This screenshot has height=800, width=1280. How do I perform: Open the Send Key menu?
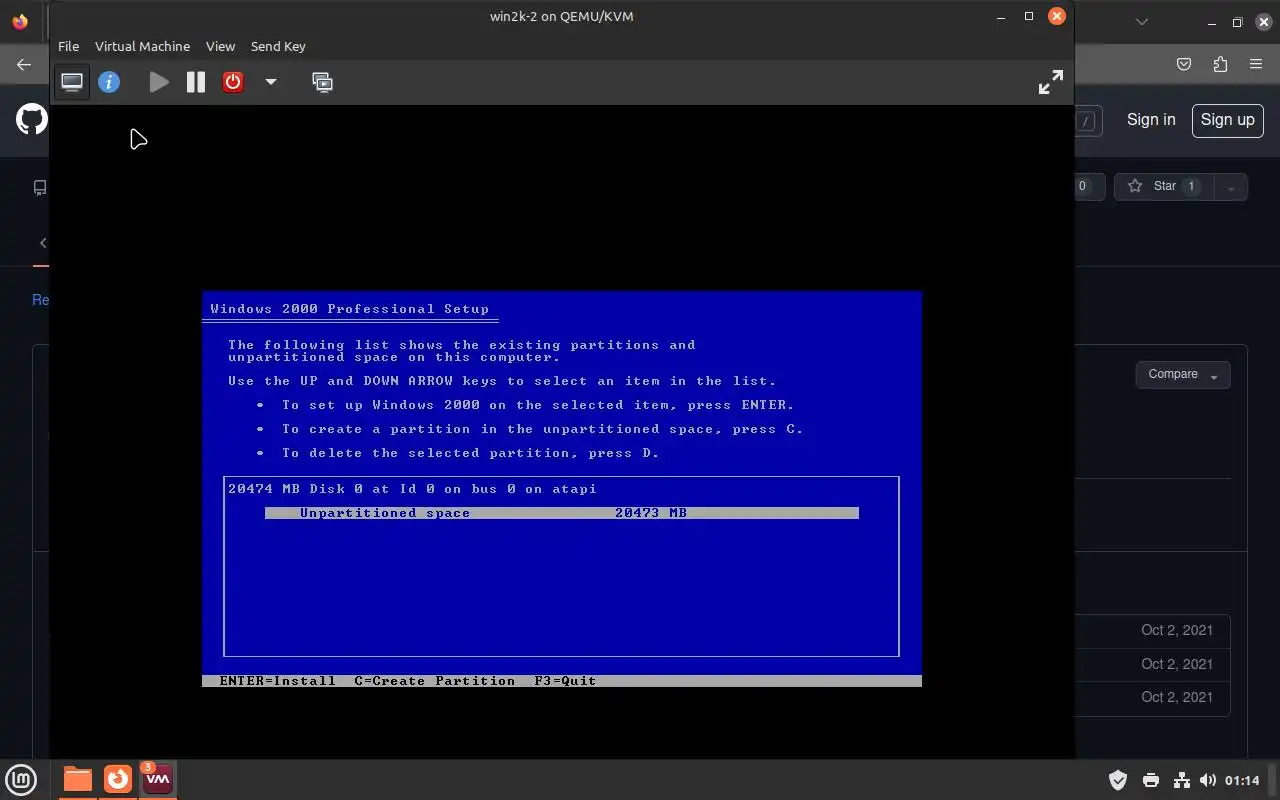click(278, 46)
